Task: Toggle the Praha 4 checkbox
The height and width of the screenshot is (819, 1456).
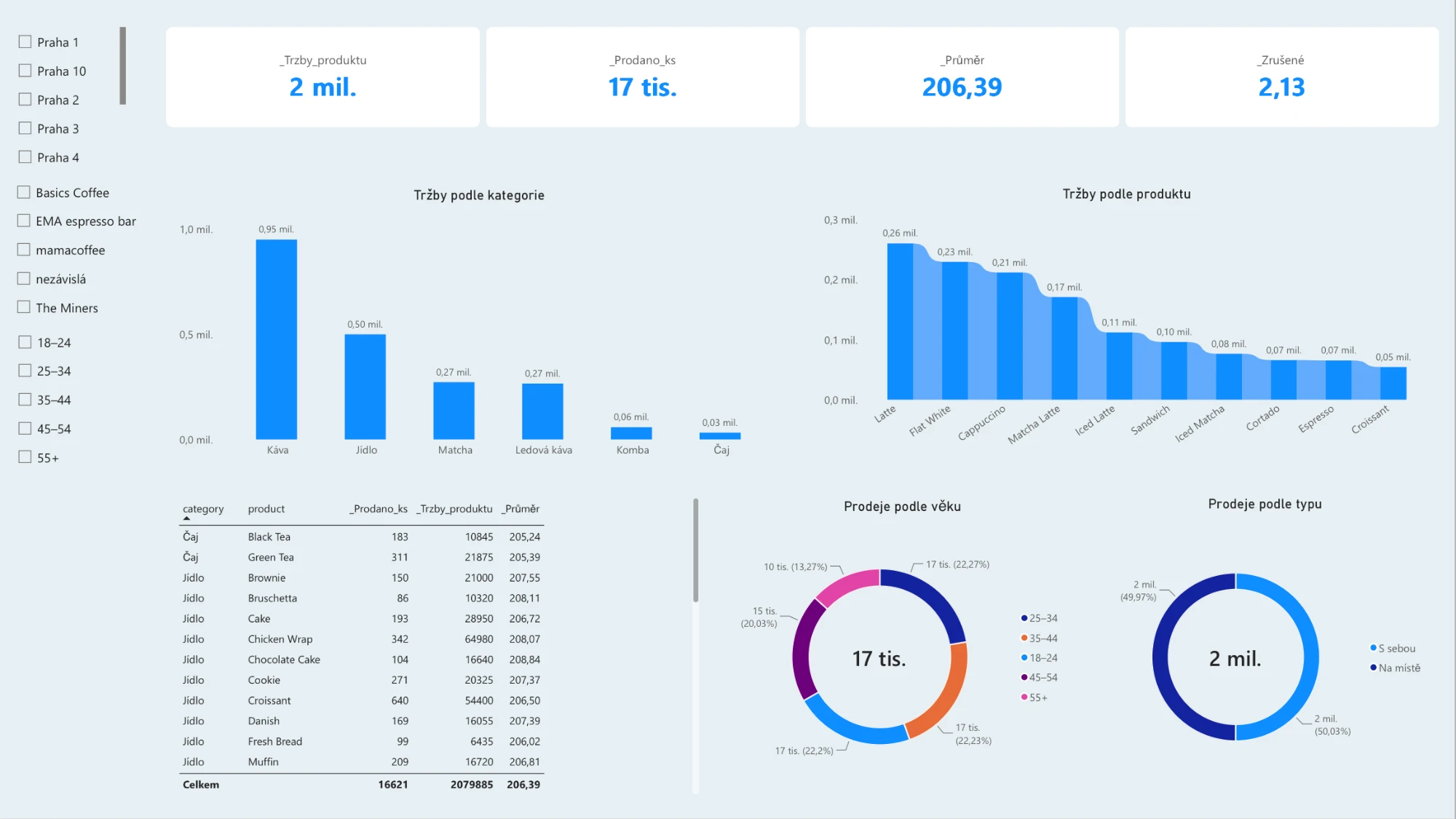Action: (25, 157)
